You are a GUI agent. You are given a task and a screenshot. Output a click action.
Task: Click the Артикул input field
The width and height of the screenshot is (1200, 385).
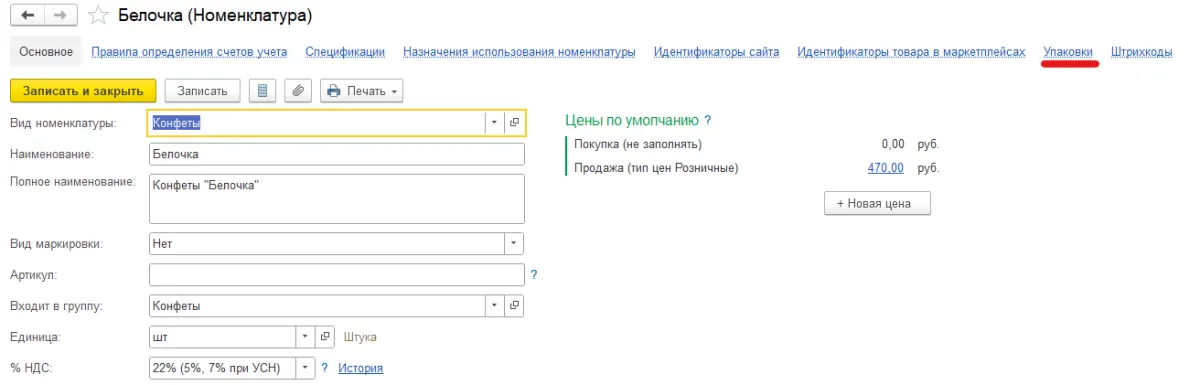(336, 274)
